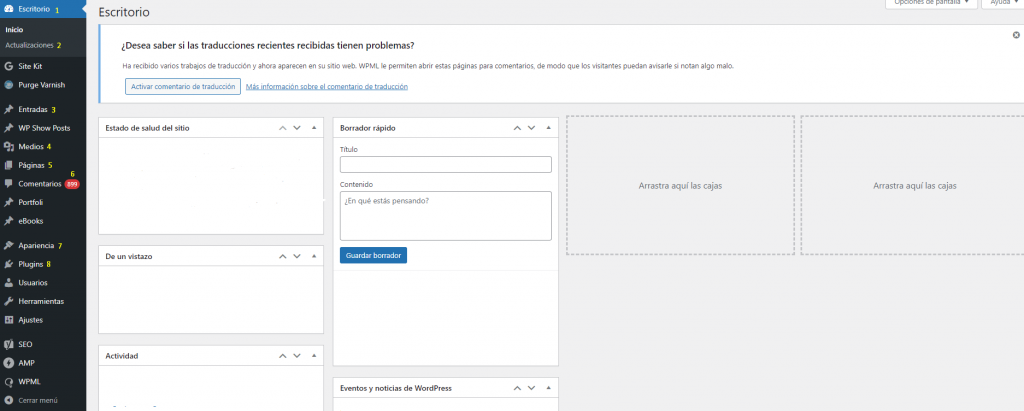Open the Ayuda help dropdown
This screenshot has width=1024, height=411.
1002,3
